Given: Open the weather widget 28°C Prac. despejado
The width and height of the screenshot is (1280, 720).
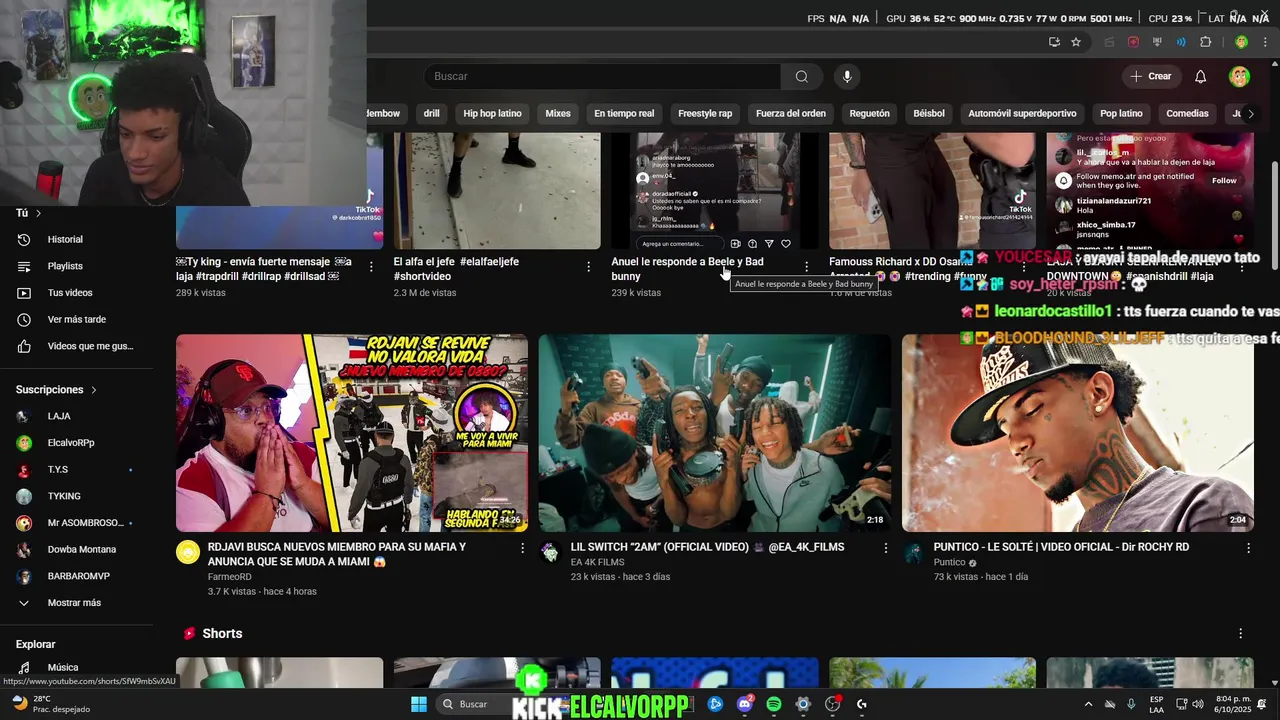Looking at the screenshot, I should click(50, 704).
